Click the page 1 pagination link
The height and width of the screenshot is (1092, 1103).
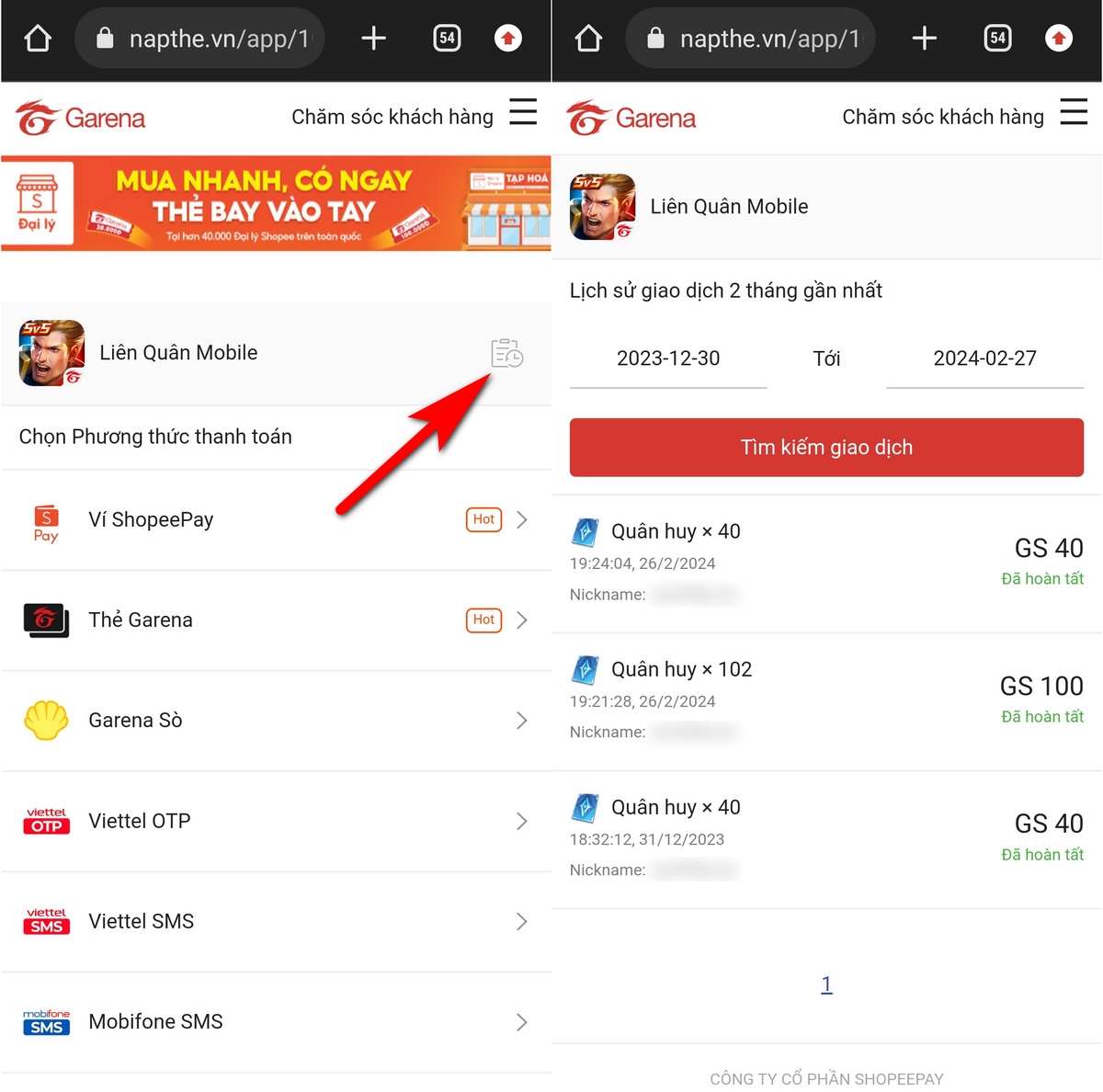pos(825,984)
